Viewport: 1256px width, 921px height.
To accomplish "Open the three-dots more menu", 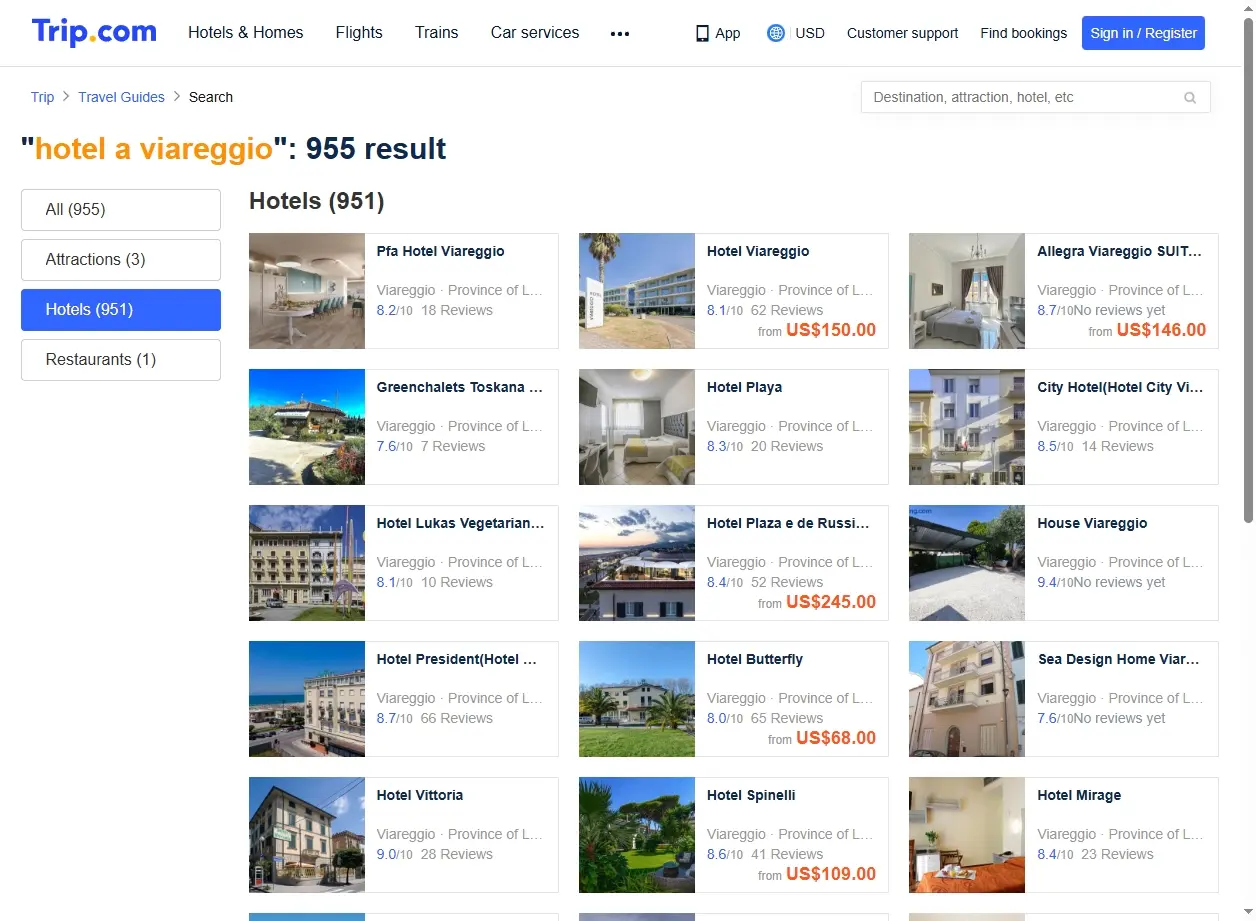I will click(x=620, y=33).
